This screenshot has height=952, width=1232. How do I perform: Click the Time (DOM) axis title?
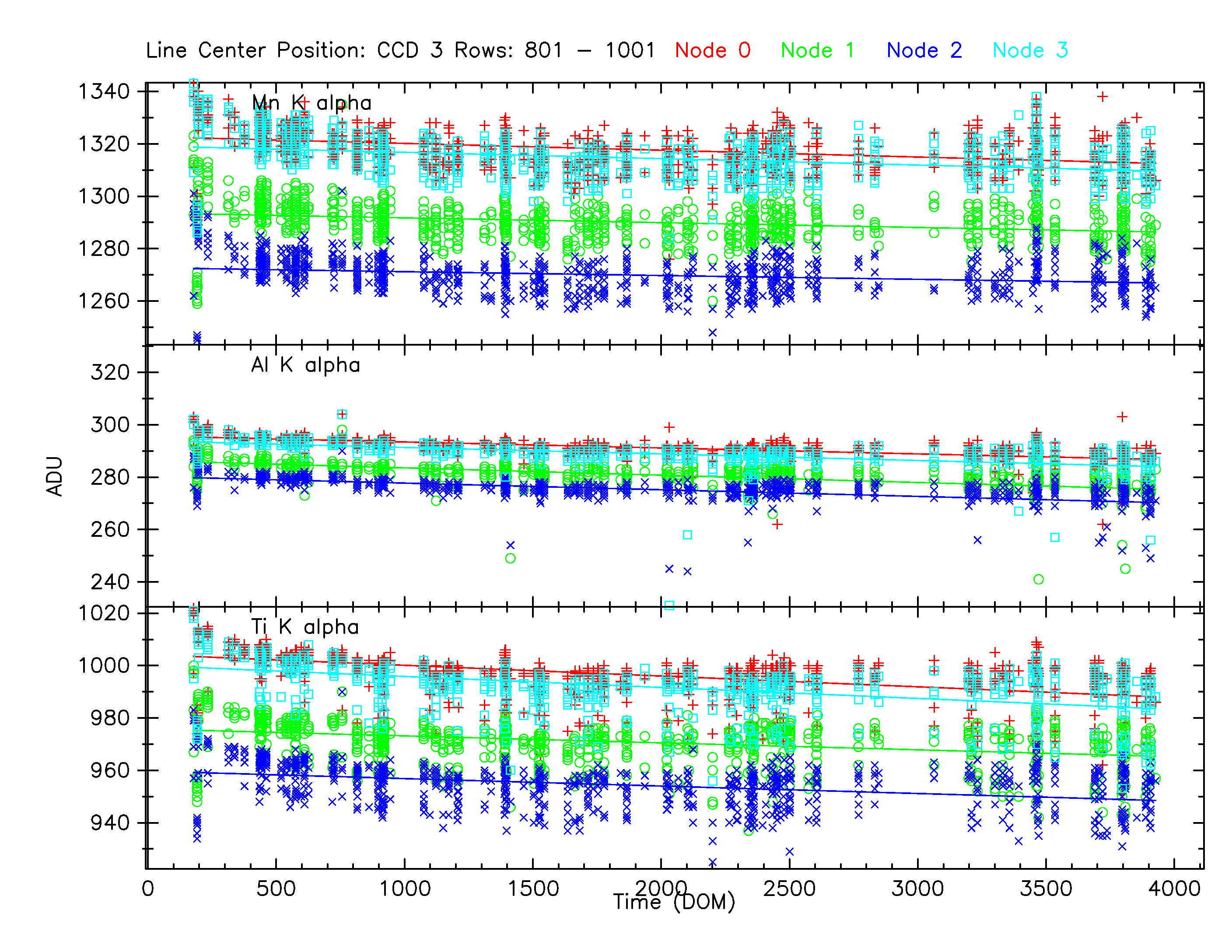[674, 903]
